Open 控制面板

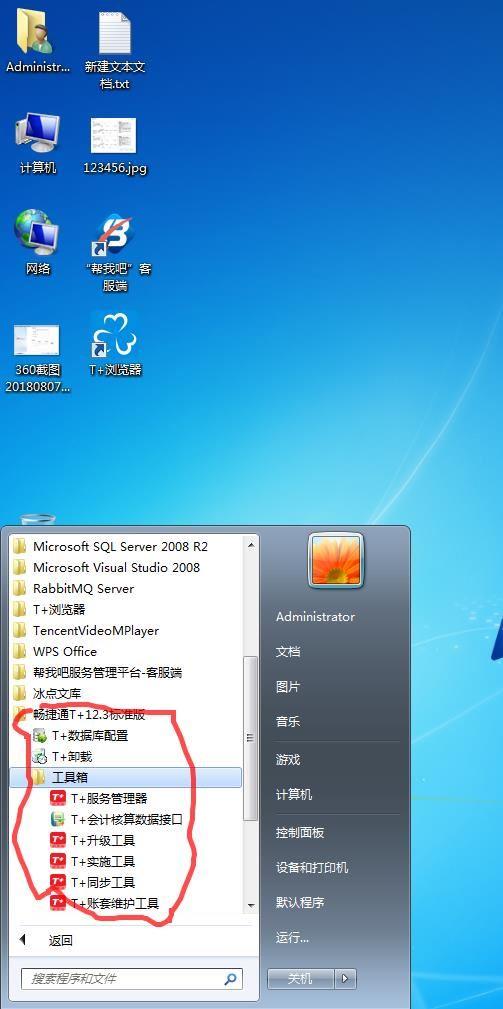[300, 833]
